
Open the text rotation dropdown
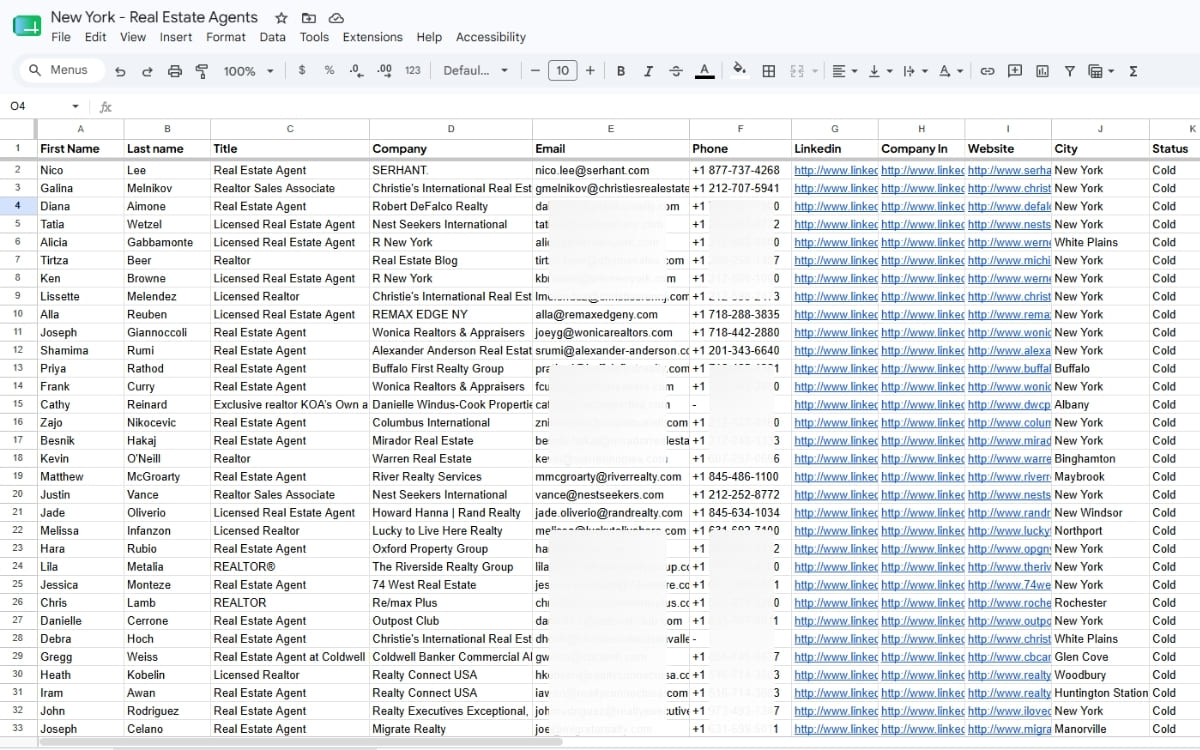click(x=951, y=71)
